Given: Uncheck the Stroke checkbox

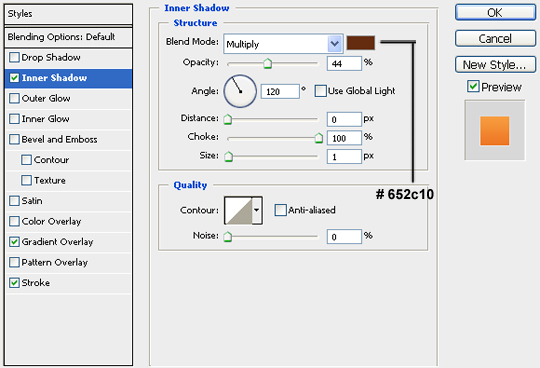Looking at the screenshot, I should pos(14,283).
